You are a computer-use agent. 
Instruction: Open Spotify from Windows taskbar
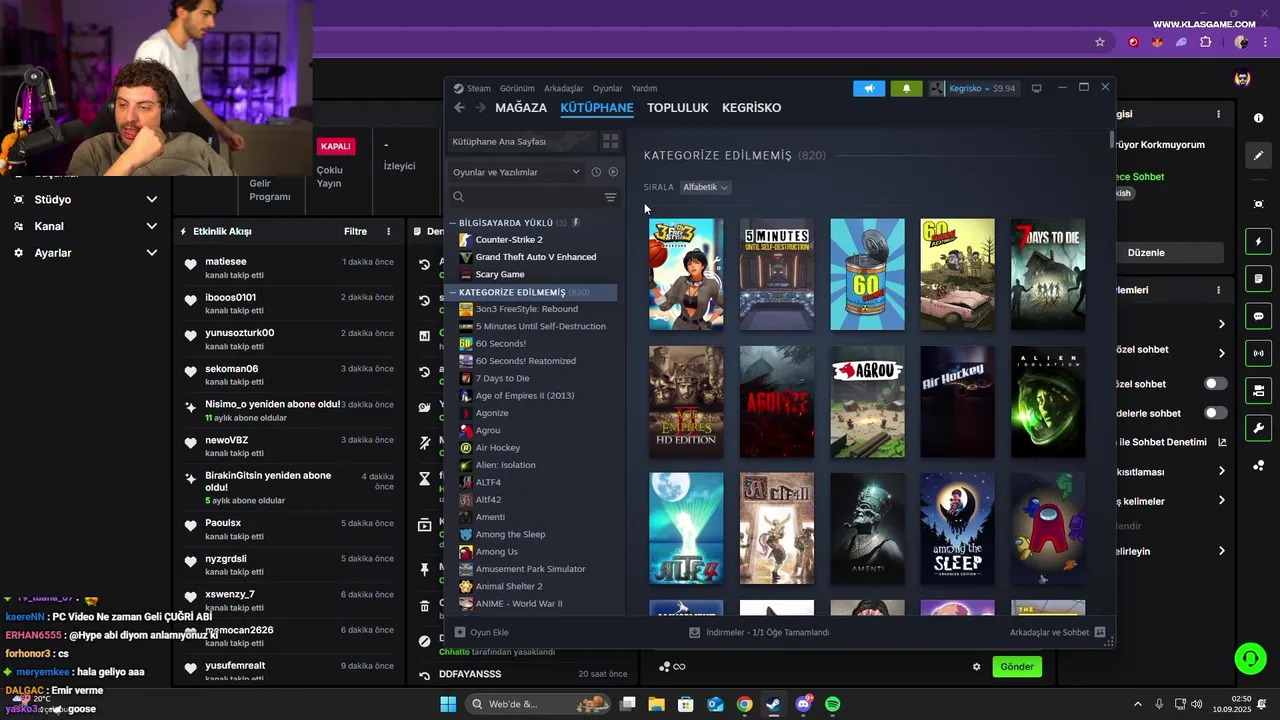click(833, 704)
